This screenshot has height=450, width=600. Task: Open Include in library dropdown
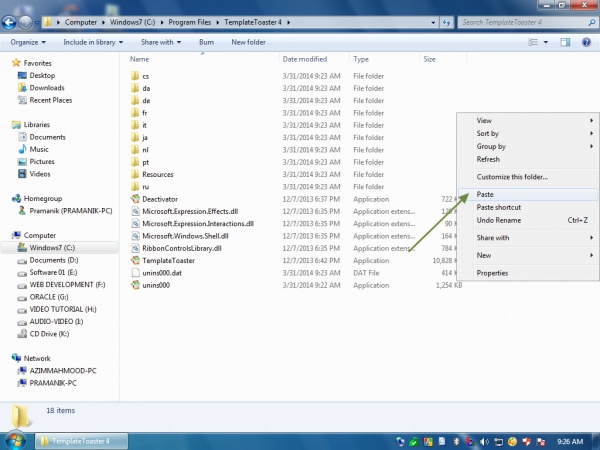pos(93,42)
